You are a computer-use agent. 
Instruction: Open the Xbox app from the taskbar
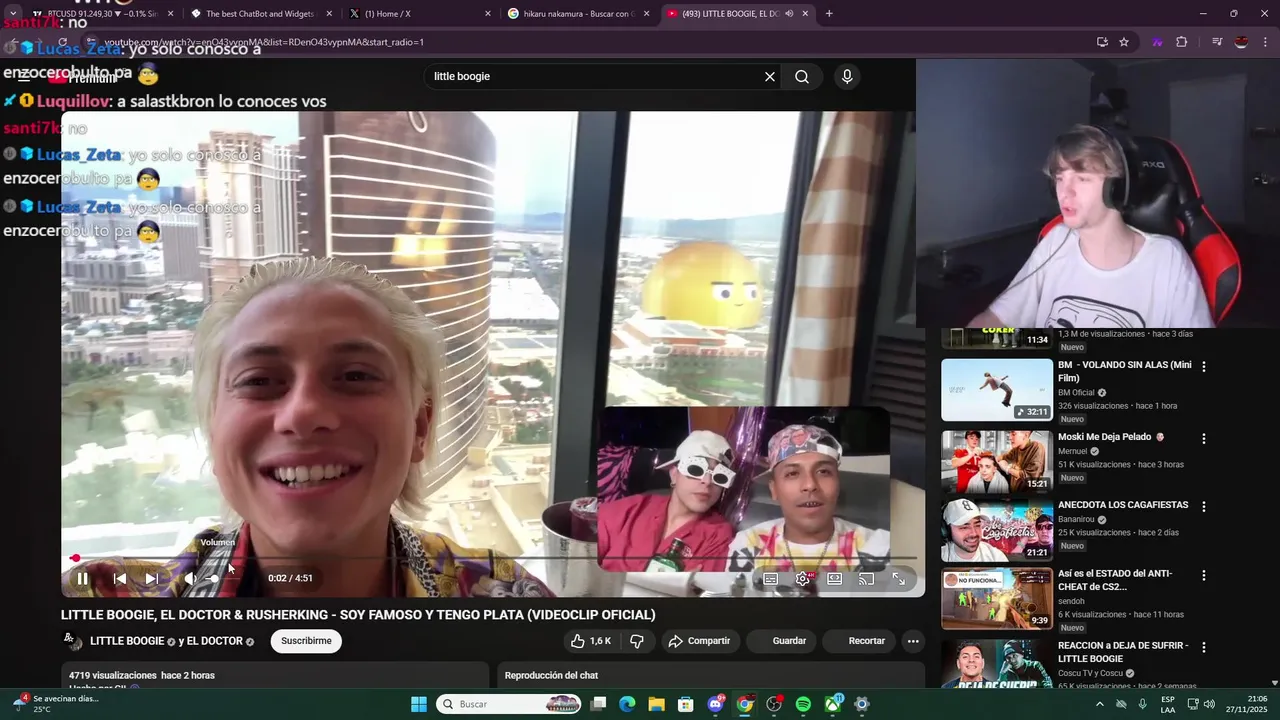833,704
